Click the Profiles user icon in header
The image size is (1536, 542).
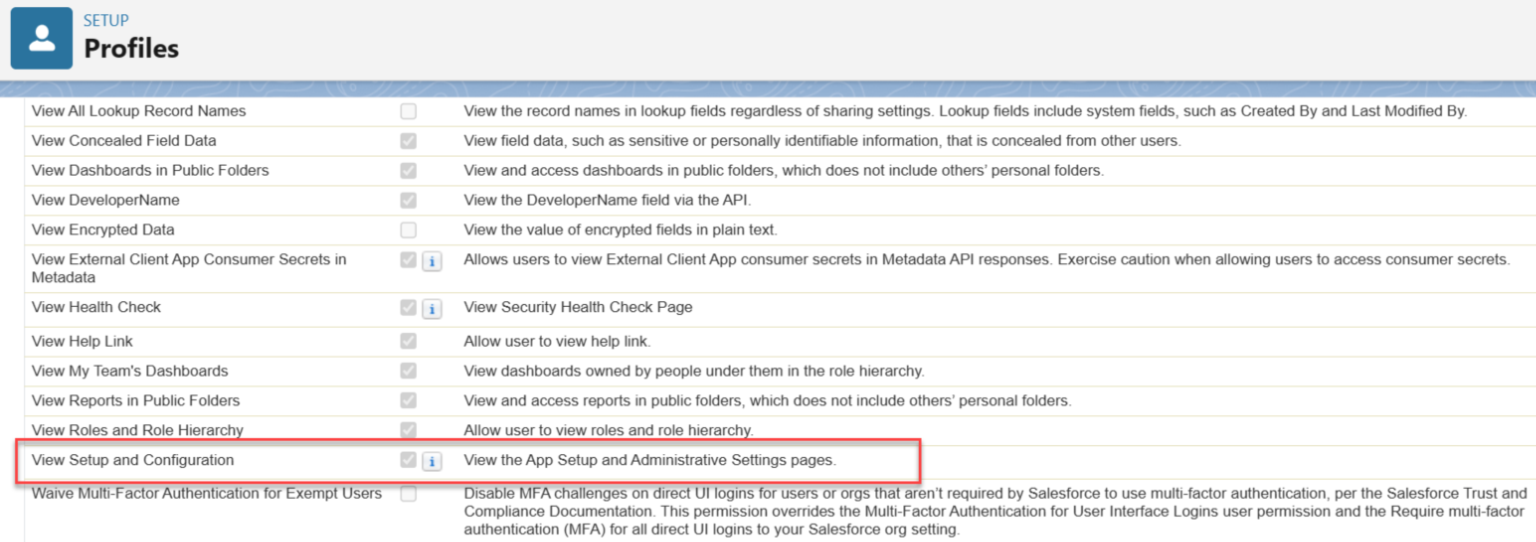[x=41, y=38]
